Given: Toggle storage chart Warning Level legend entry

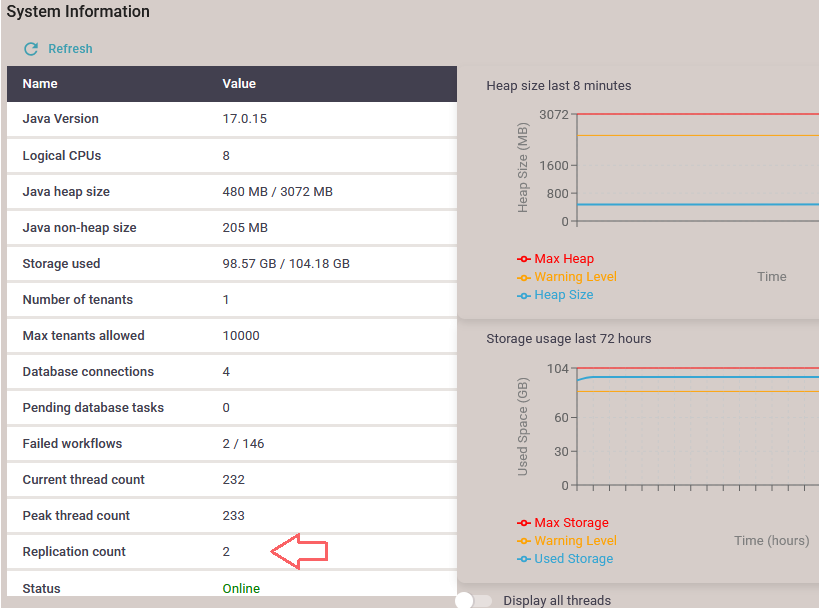Looking at the screenshot, I should [567, 541].
